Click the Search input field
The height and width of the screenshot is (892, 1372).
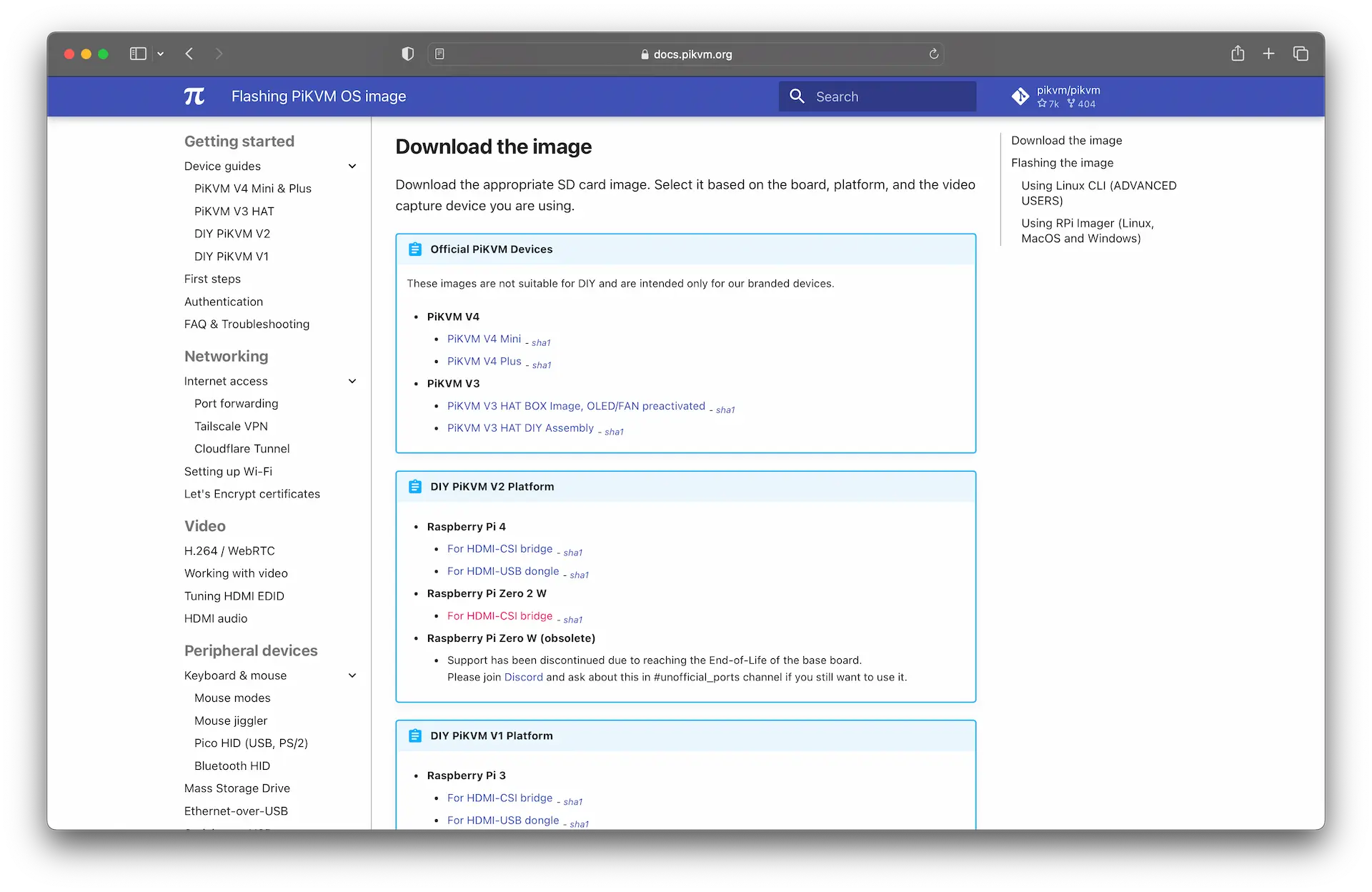(x=877, y=96)
